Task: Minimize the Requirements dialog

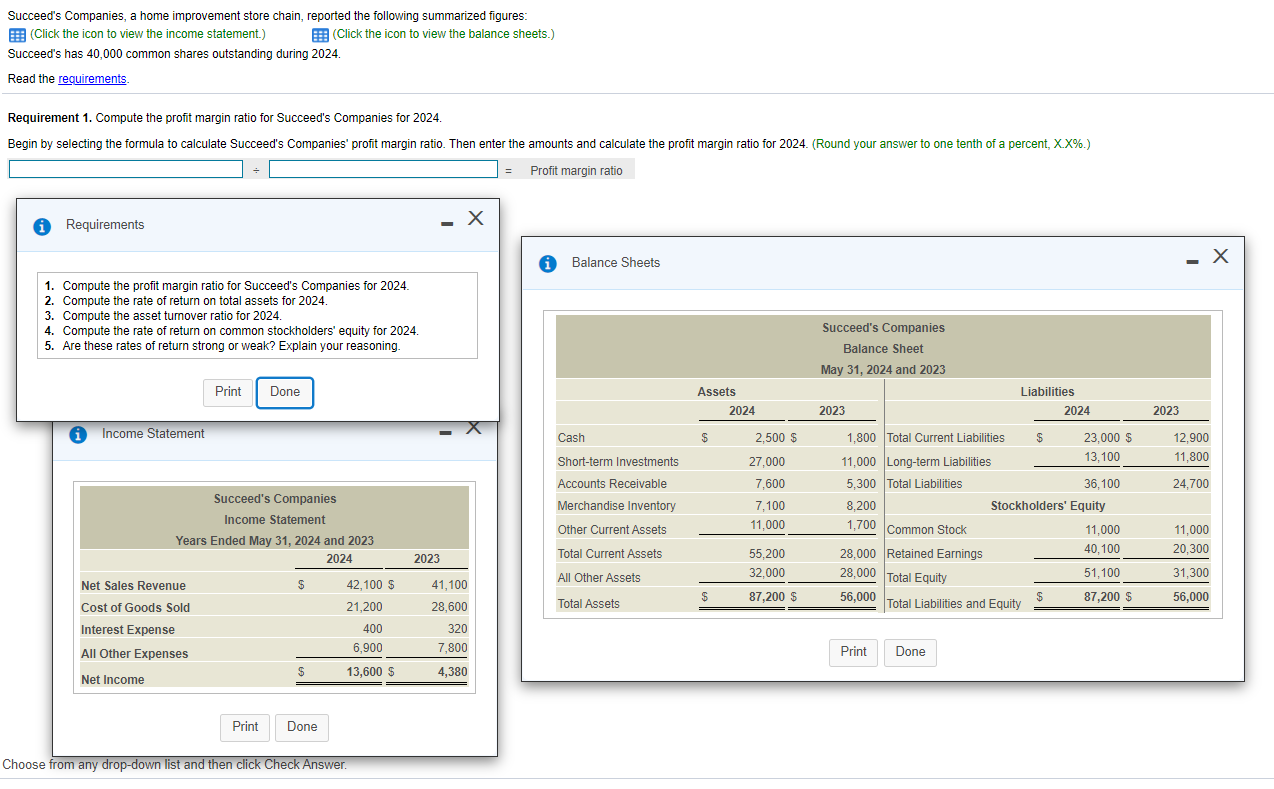Action: tap(446, 223)
